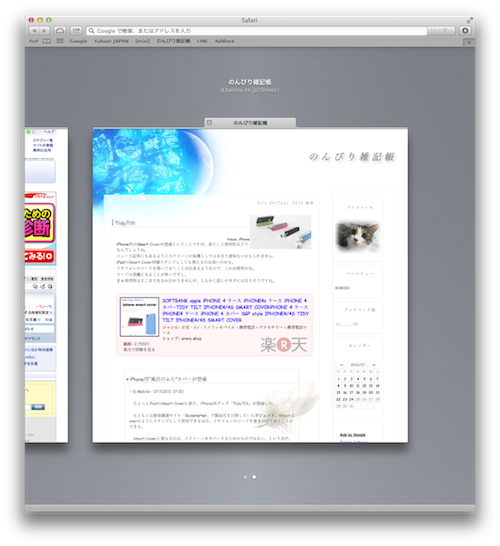This screenshot has height=546, width=500.
Task: Click the TidyTilt product photo in article
Action: pos(281,232)
